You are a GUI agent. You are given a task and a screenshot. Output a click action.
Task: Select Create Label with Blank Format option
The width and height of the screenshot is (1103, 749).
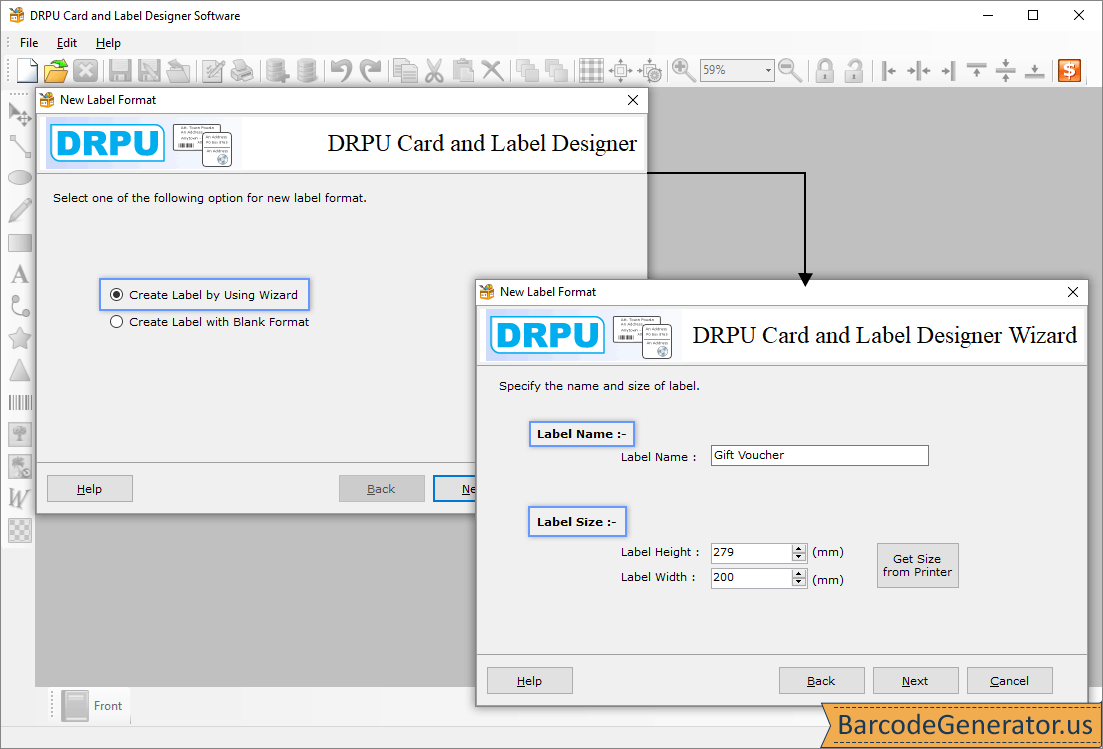[210, 321]
